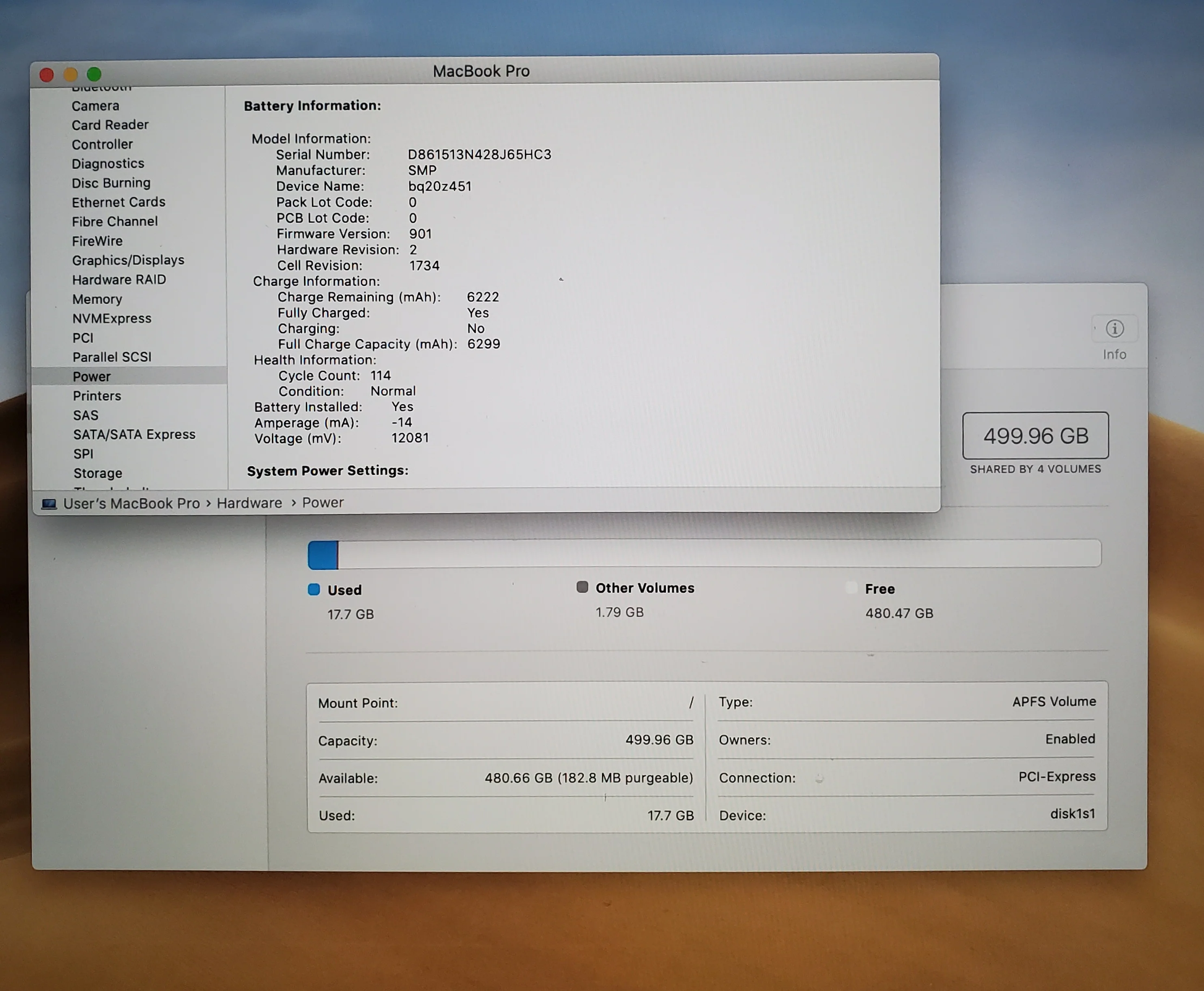Click the Device value disk1s1
The width and height of the screenshot is (1204, 991).
pos(1073,814)
